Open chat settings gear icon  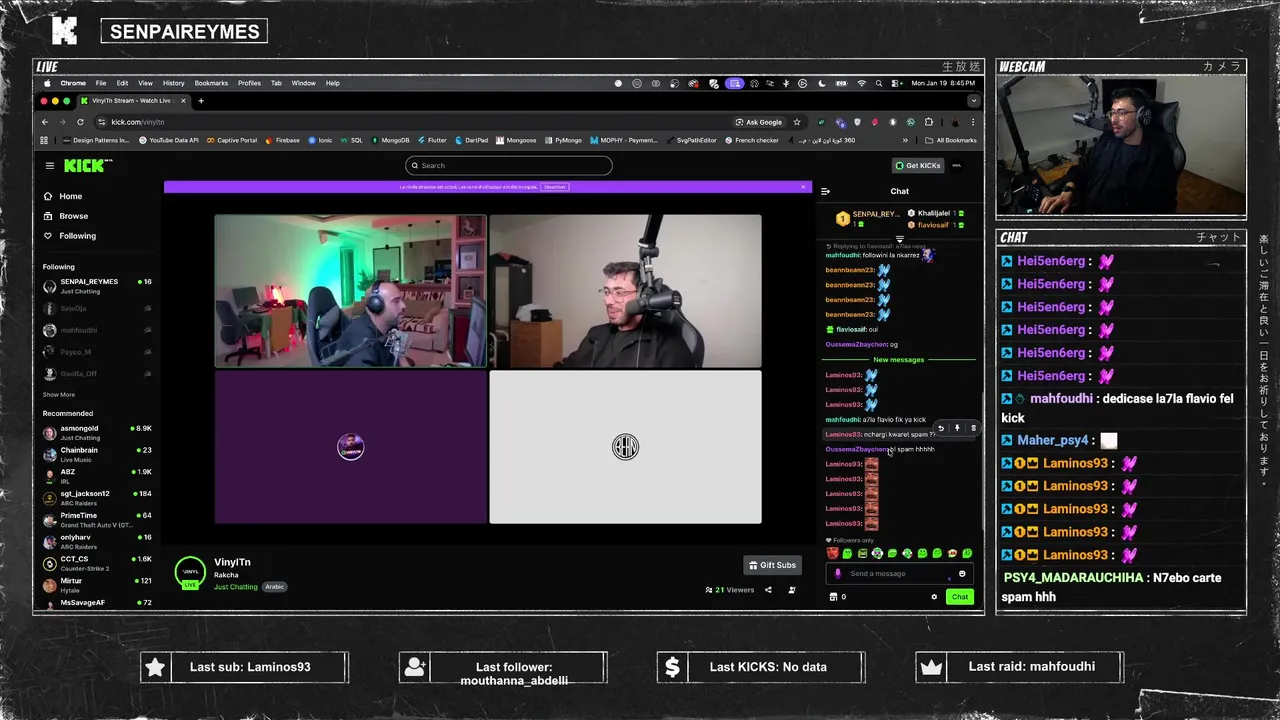pyautogui.click(x=934, y=597)
